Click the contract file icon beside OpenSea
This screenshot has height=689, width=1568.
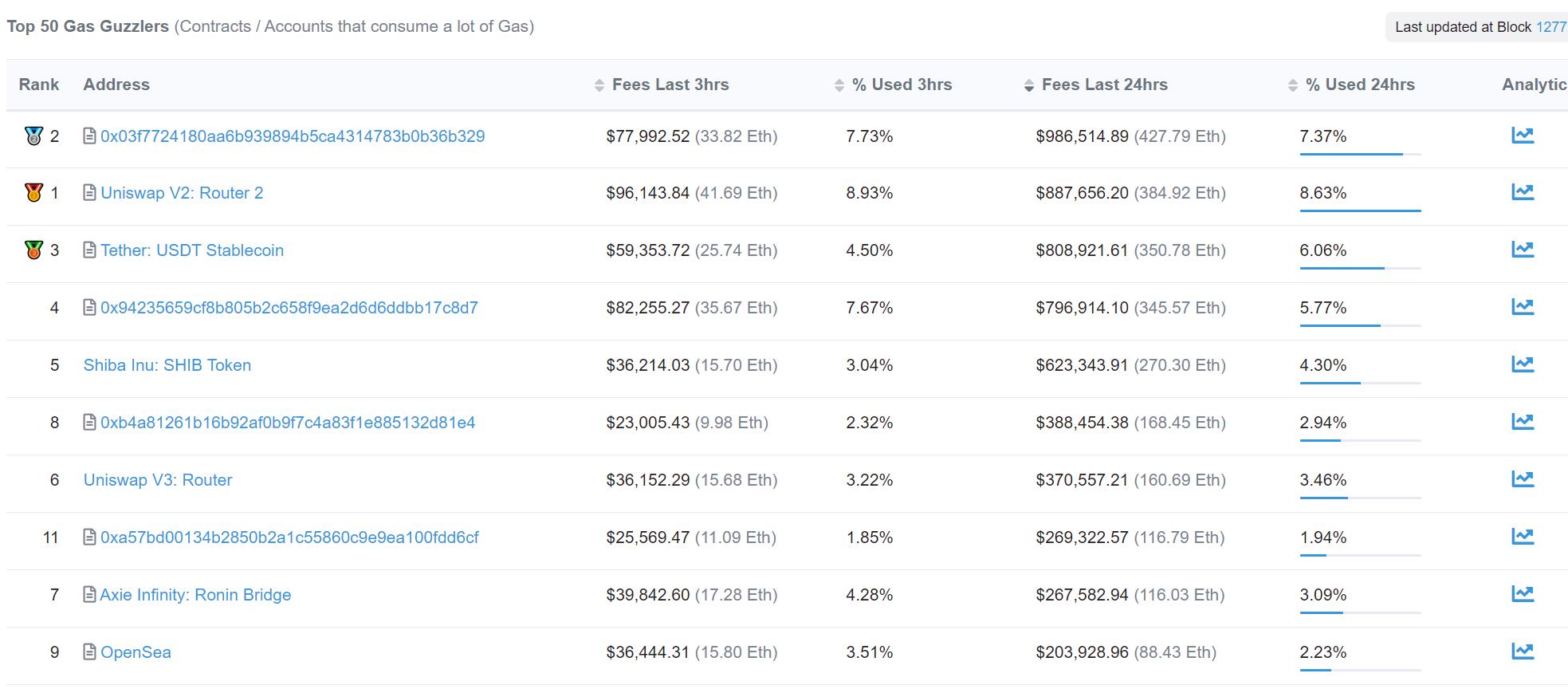pyautogui.click(x=90, y=652)
